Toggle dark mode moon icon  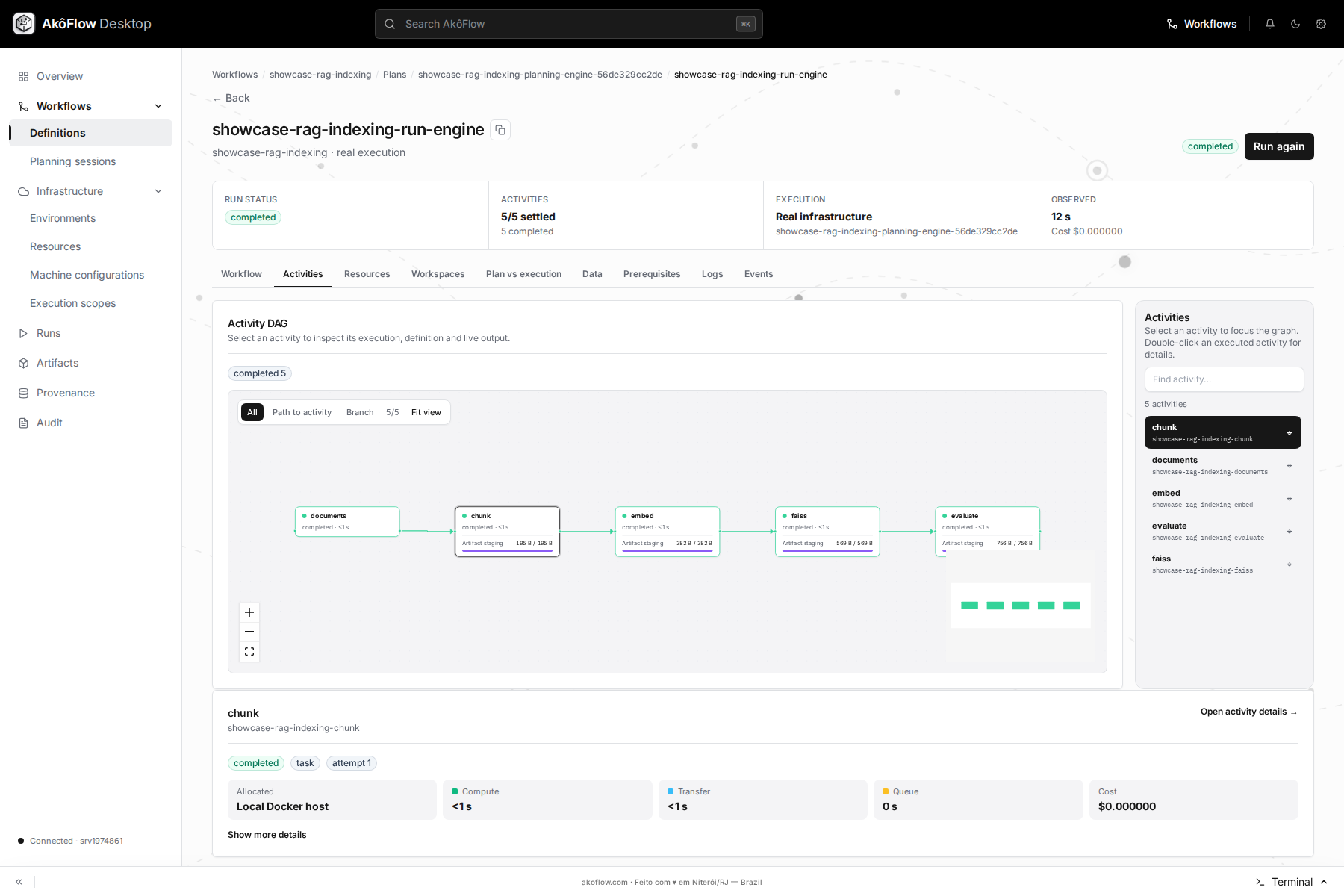1295,24
